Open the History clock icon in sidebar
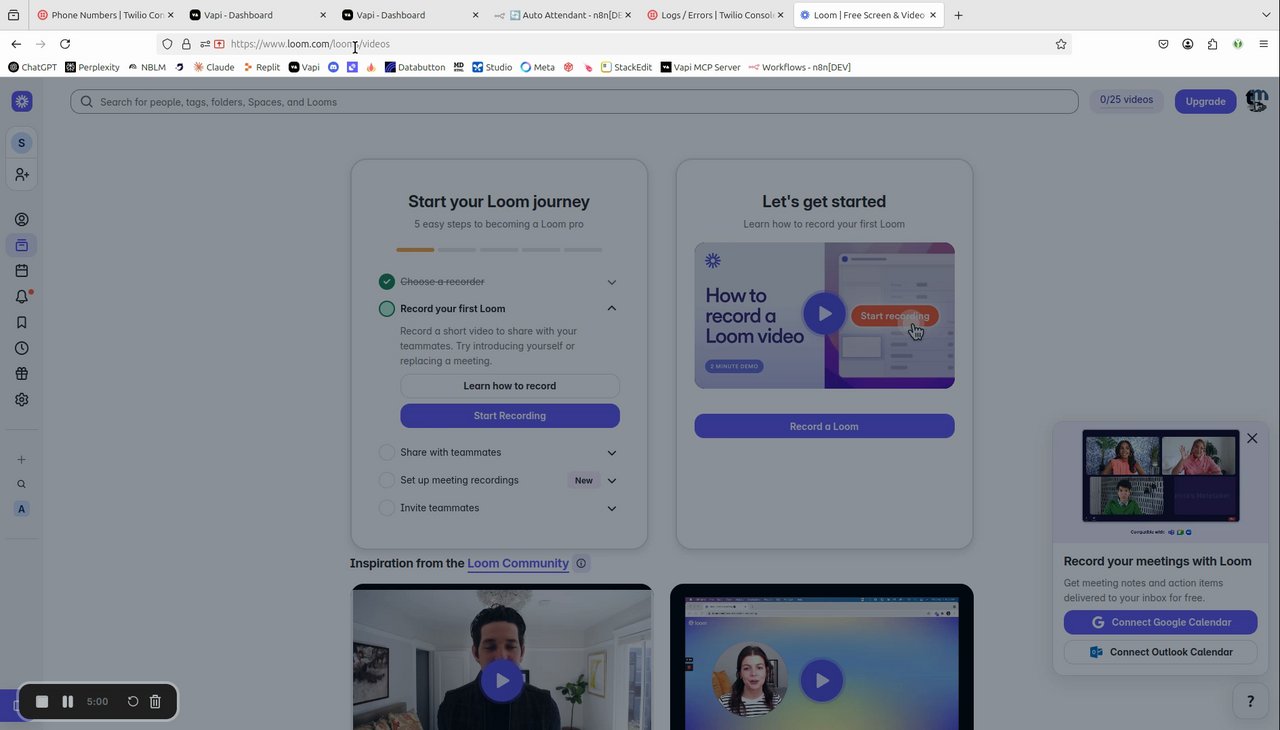Image resolution: width=1280 pixels, height=730 pixels. pos(22,348)
